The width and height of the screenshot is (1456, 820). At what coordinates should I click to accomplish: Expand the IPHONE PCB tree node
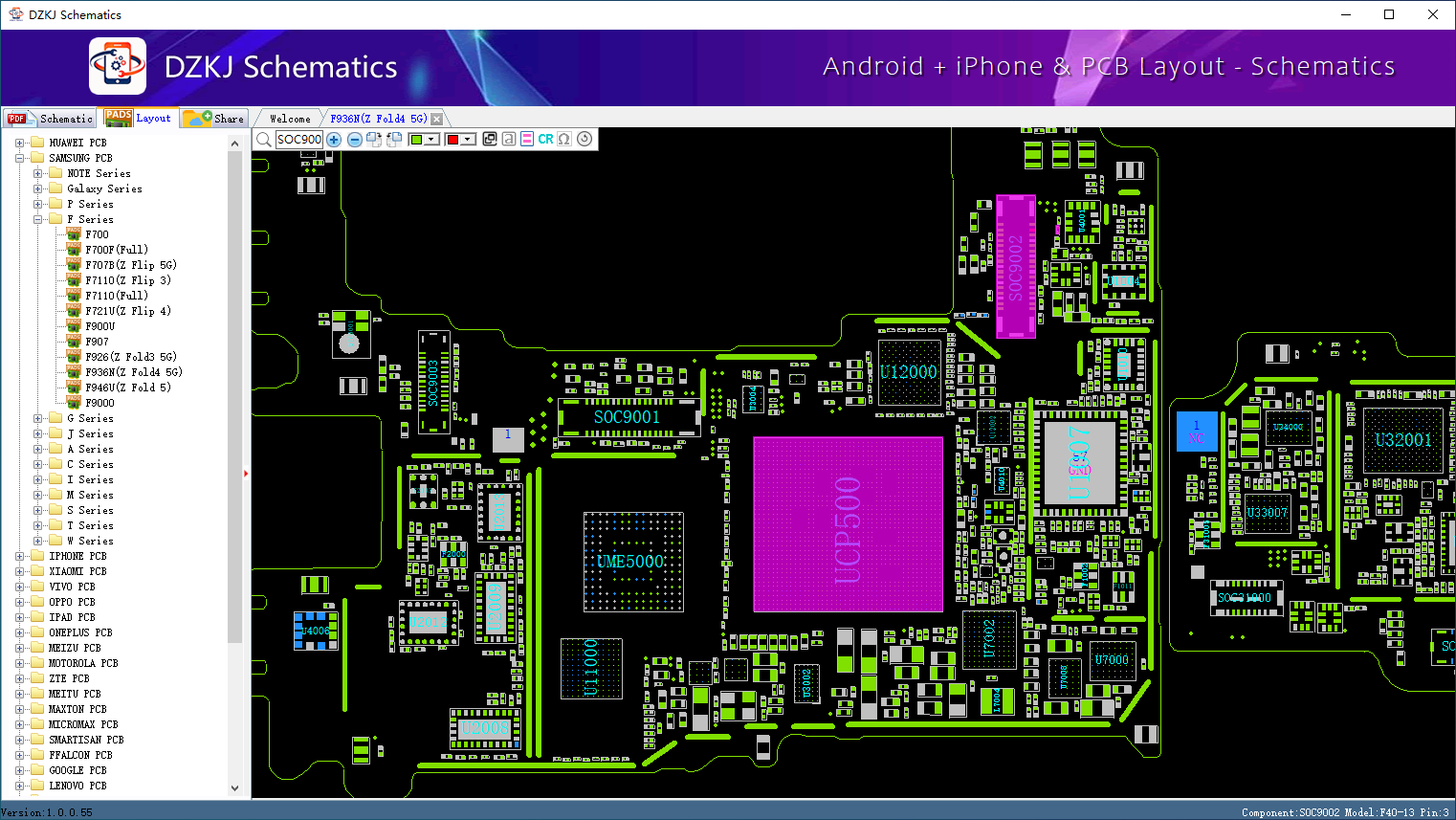[x=20, y=556]
